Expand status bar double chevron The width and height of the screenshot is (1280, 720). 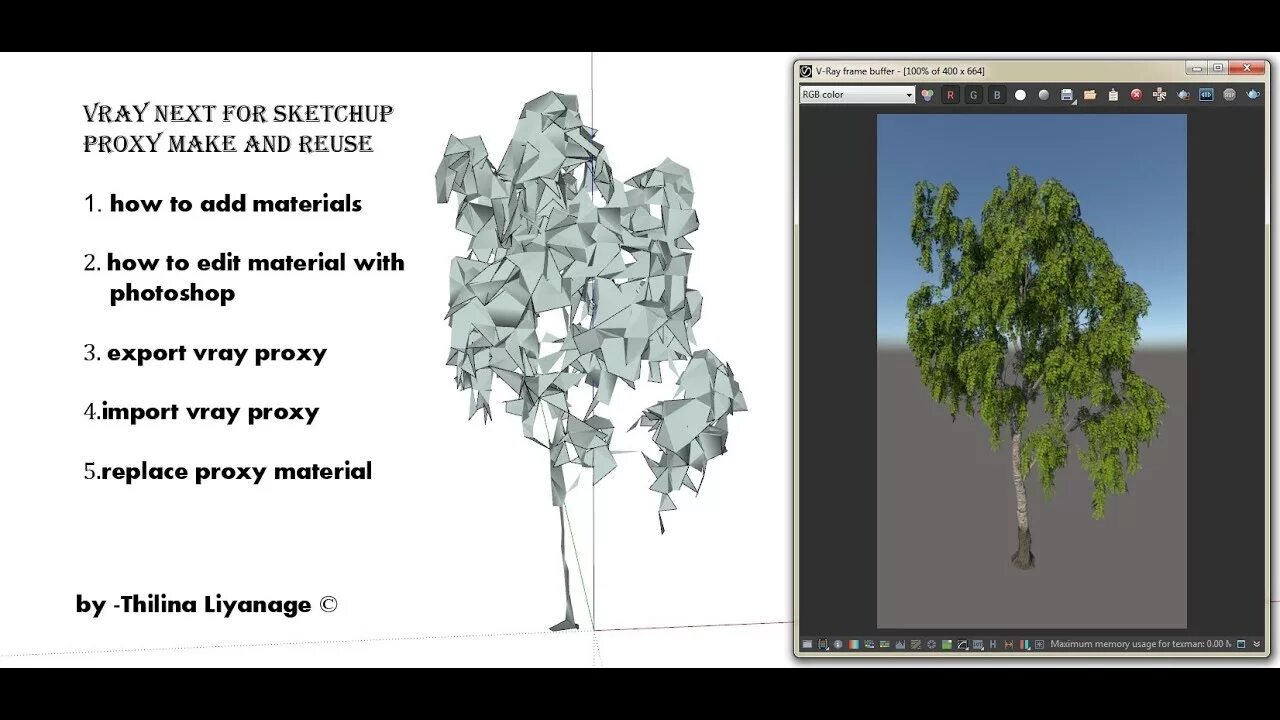pos(1257,644)
